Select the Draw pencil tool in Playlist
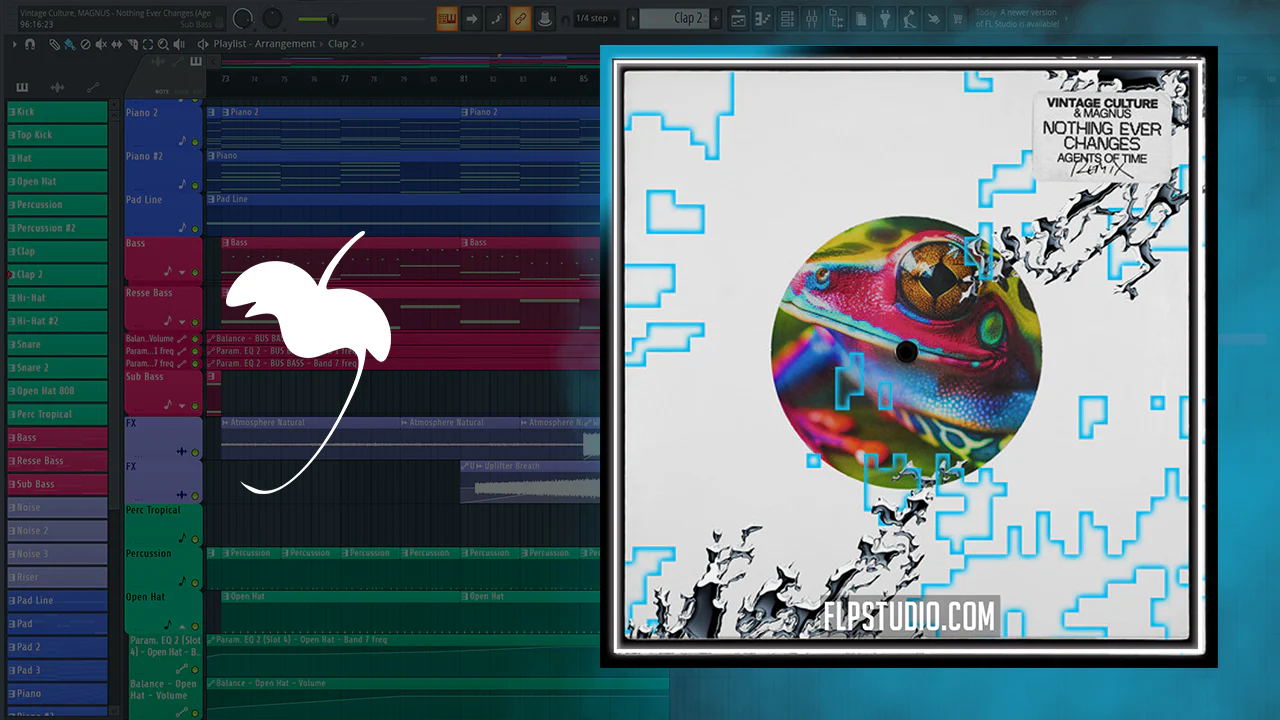The image size is (1280, 720). [x=54, y=44]
